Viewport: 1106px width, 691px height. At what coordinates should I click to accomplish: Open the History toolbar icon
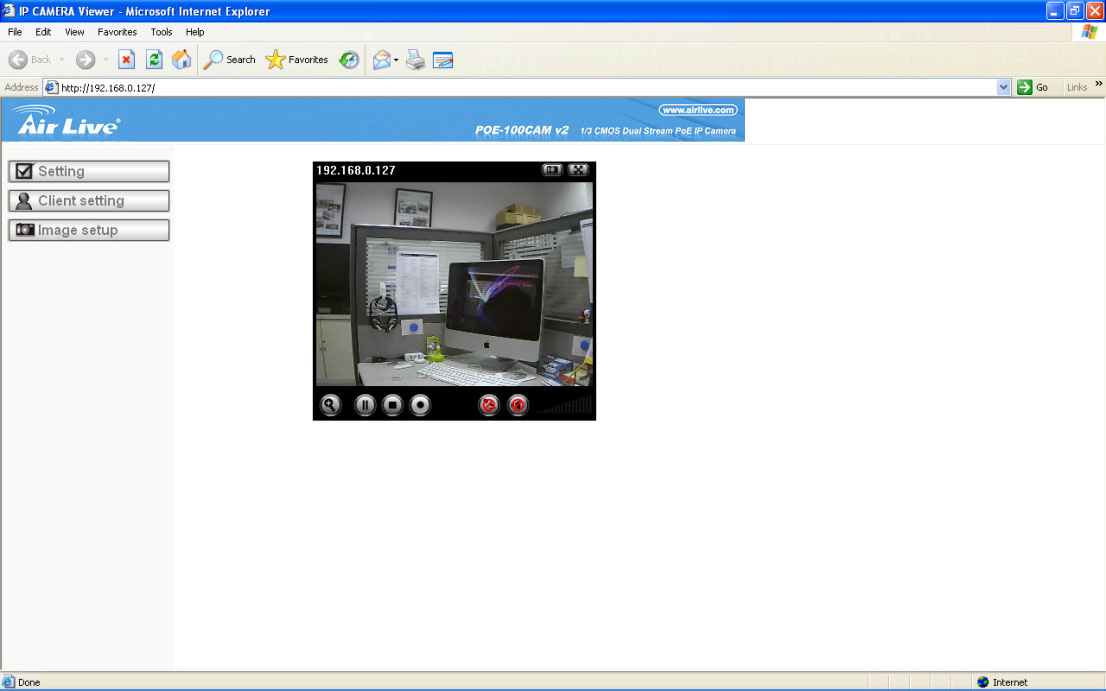pyautogui.click(x=349, y=60)
